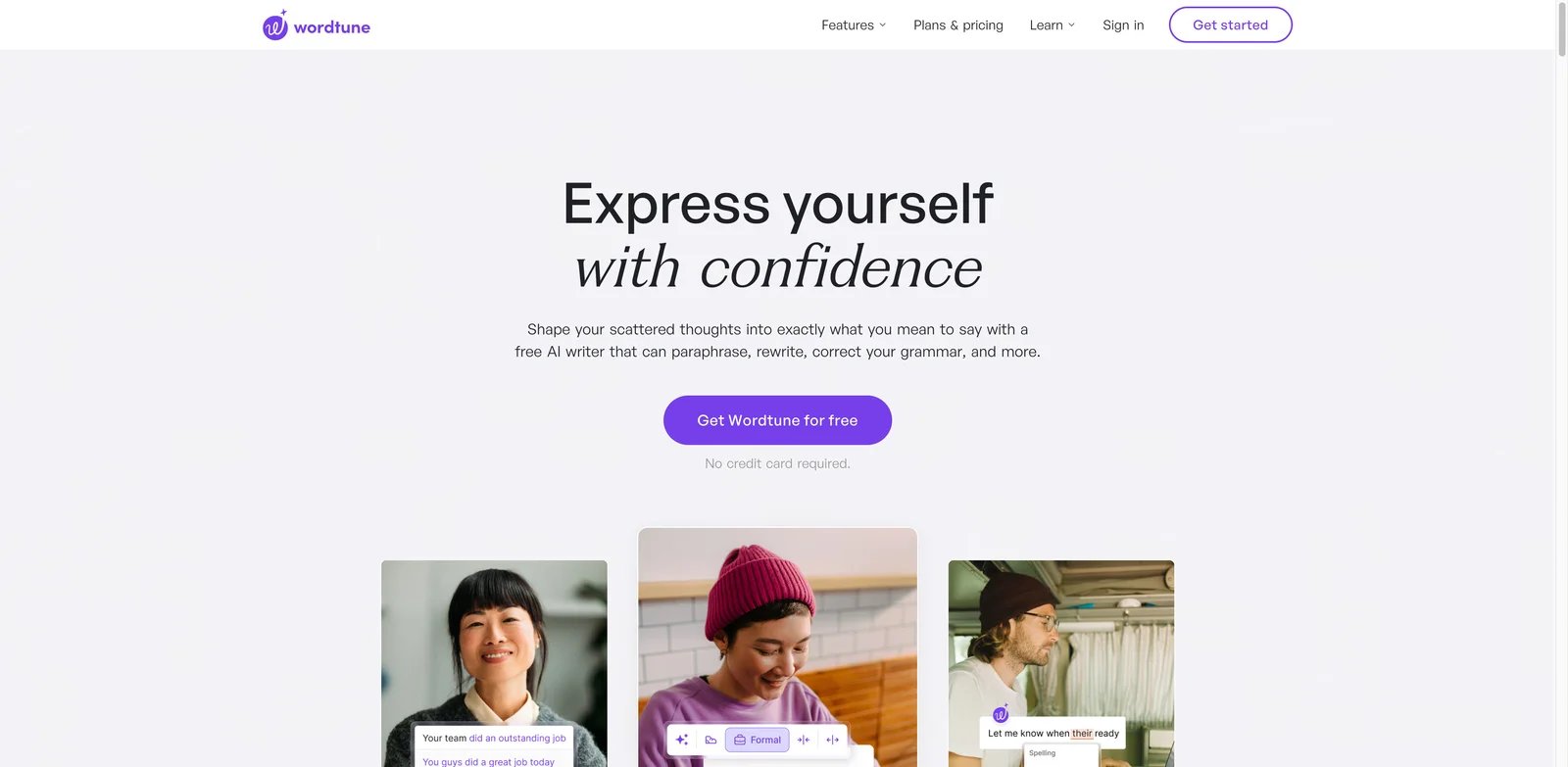Viewport: 1568px width, 767px height.
Task: Select the woman smiling thumbnail image
Action: click(x=494, y=663)
